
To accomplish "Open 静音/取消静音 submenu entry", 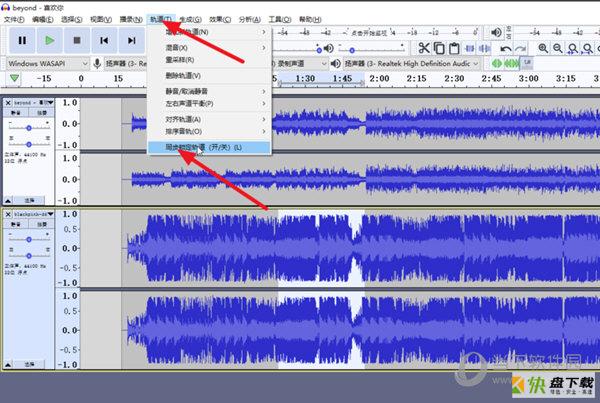I will [x=209, y=91].
